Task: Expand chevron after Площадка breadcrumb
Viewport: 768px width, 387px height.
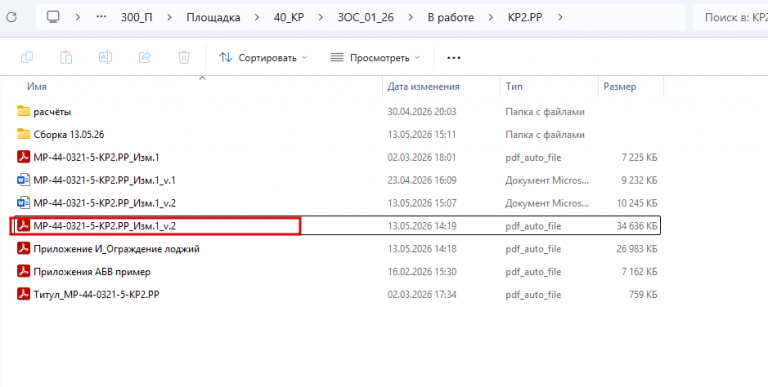Action: point(257,17)
